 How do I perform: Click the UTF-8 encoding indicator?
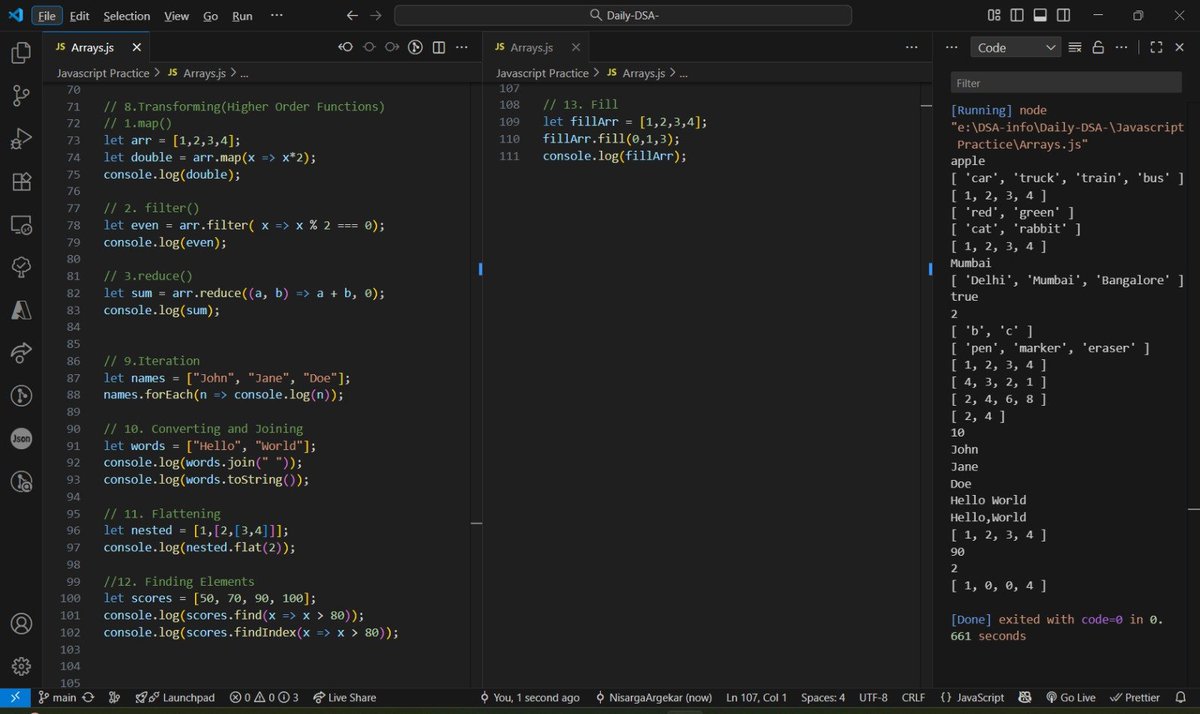tap(872, 697)
